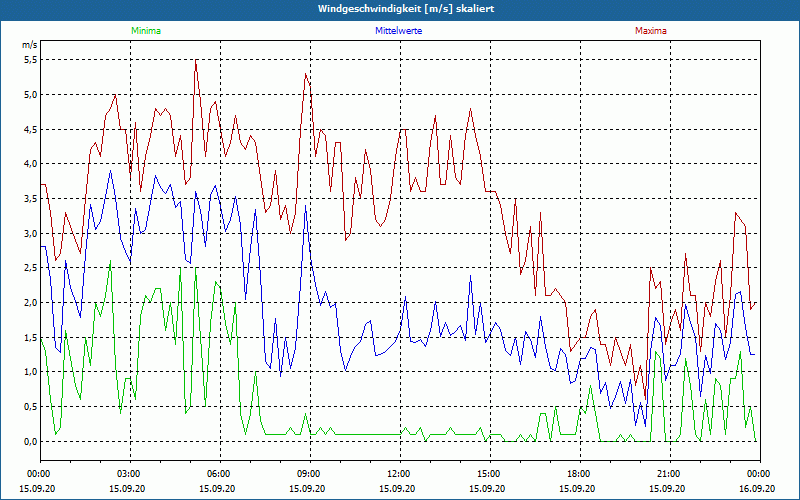Screen dimensions: 800x500
Task: Click the 2,0 y-axis value
Action: point(31,303)
